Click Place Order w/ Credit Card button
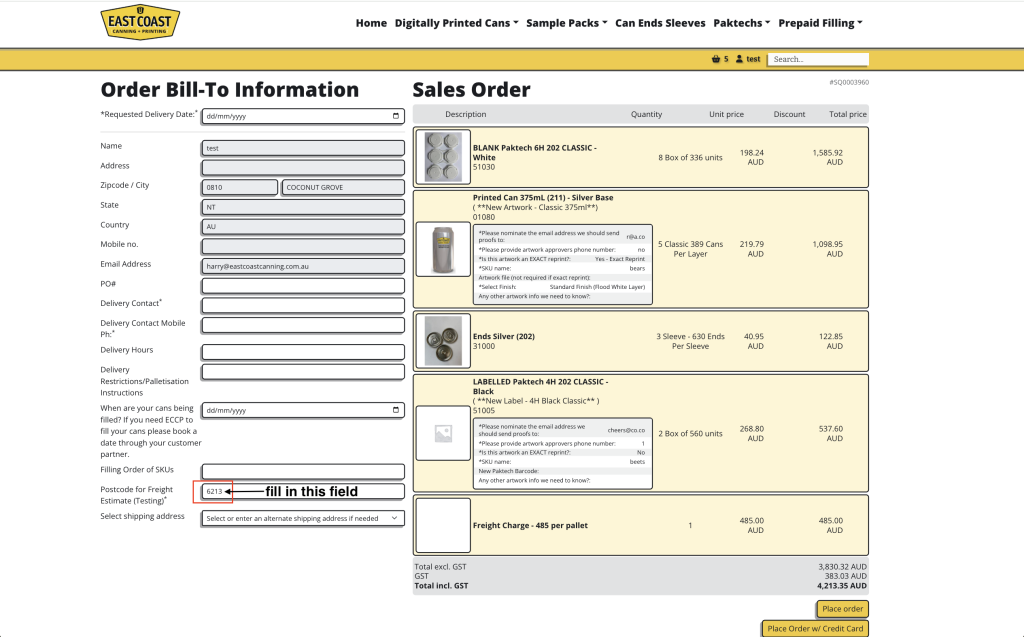Viewport: 1024px width, 637px height. point(815,629)
